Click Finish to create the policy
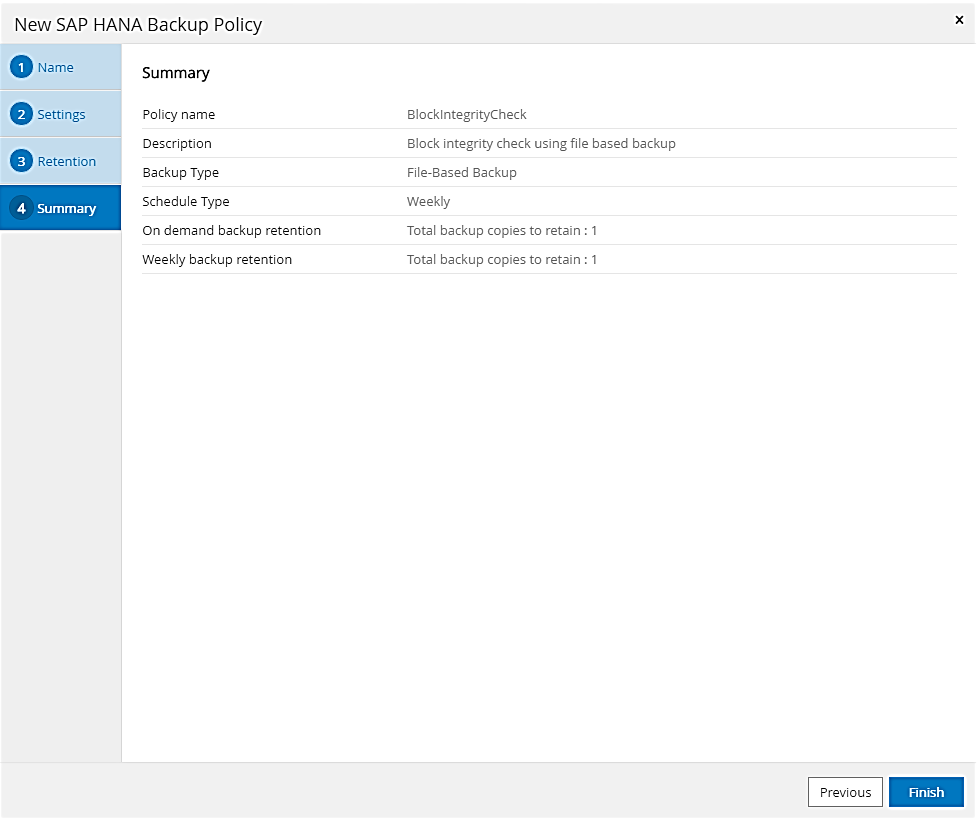The width and height of the screenshot is (977, 821). pos(925,792)
